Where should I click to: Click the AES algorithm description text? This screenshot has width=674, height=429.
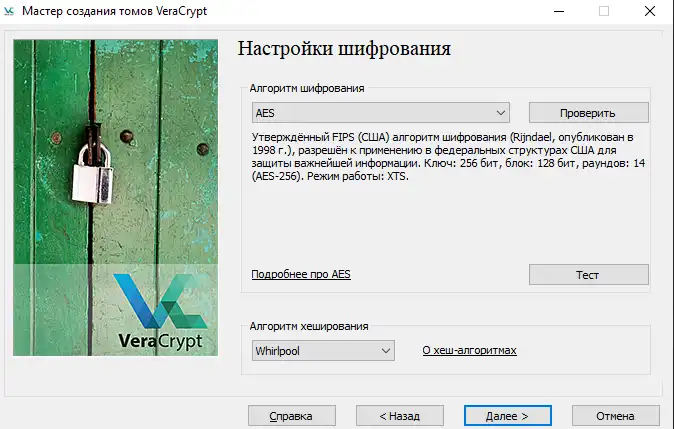pyautogui.click(x=450, y=154)
